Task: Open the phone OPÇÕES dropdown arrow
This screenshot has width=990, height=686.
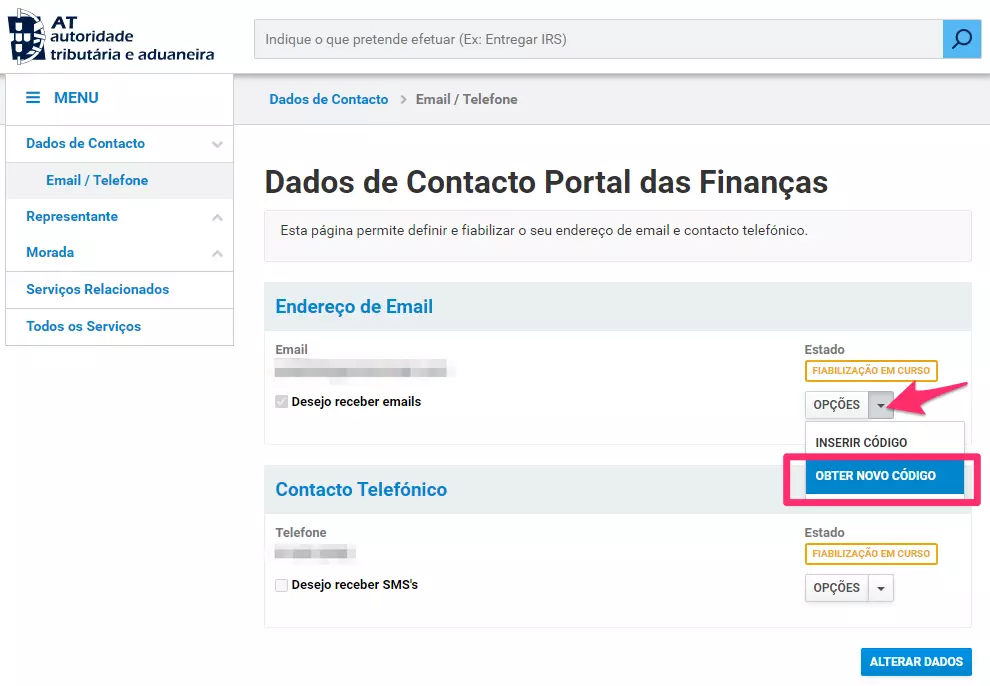Action: click(x=881, y=588)
